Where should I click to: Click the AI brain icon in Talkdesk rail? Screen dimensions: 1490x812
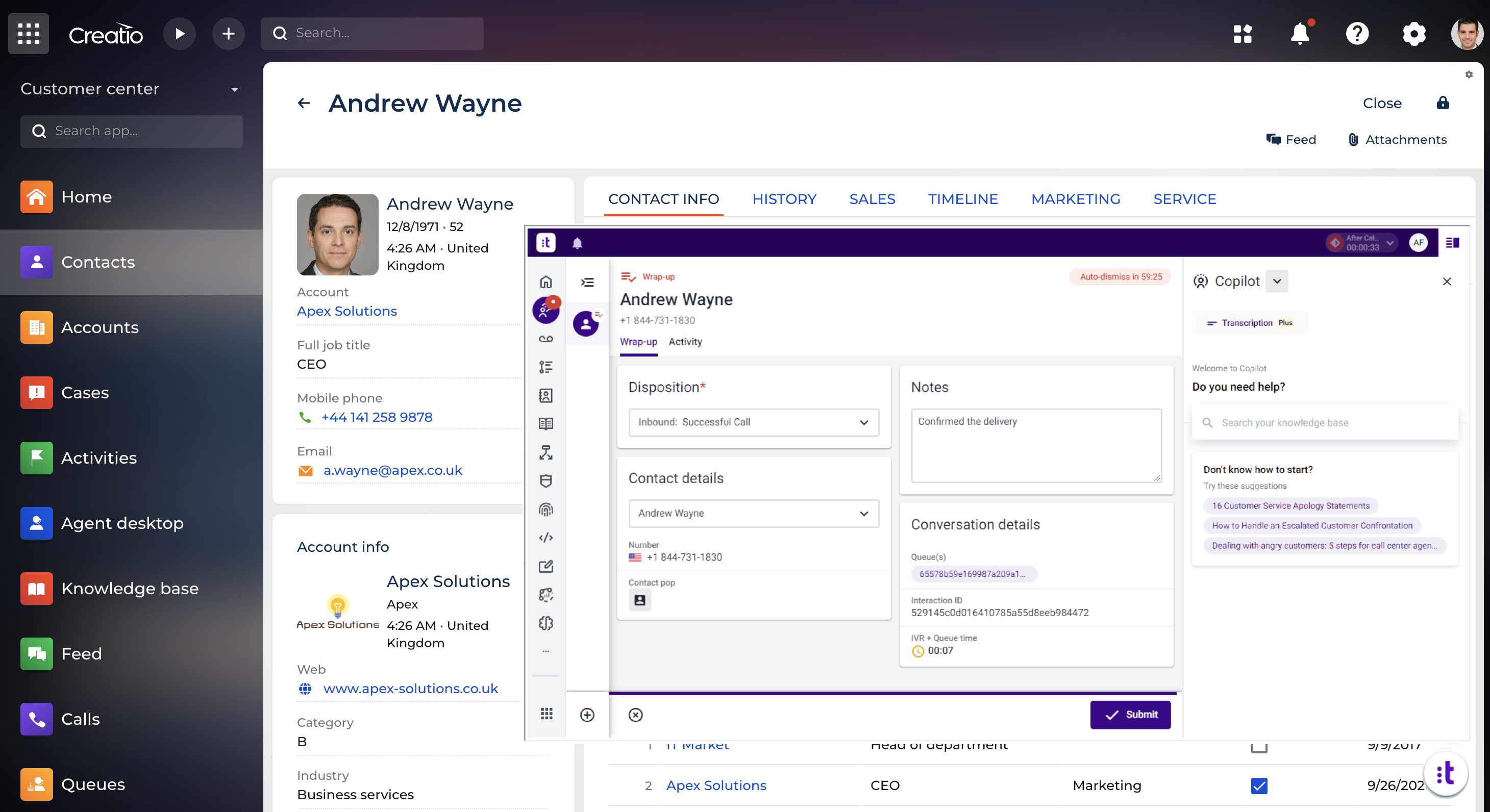click(x=545, y=623)
